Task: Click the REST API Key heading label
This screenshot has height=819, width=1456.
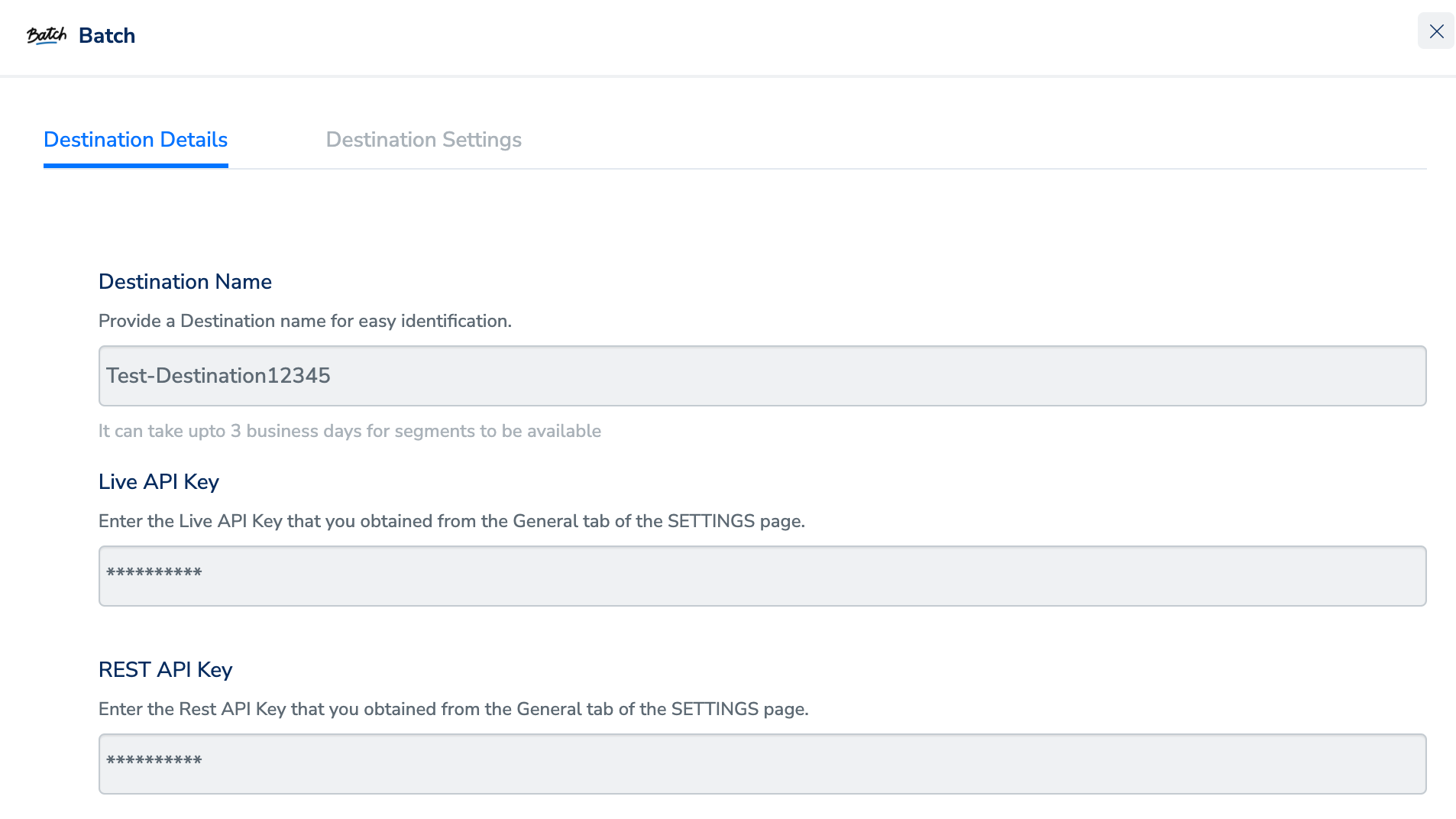Action: click(165, 670)
